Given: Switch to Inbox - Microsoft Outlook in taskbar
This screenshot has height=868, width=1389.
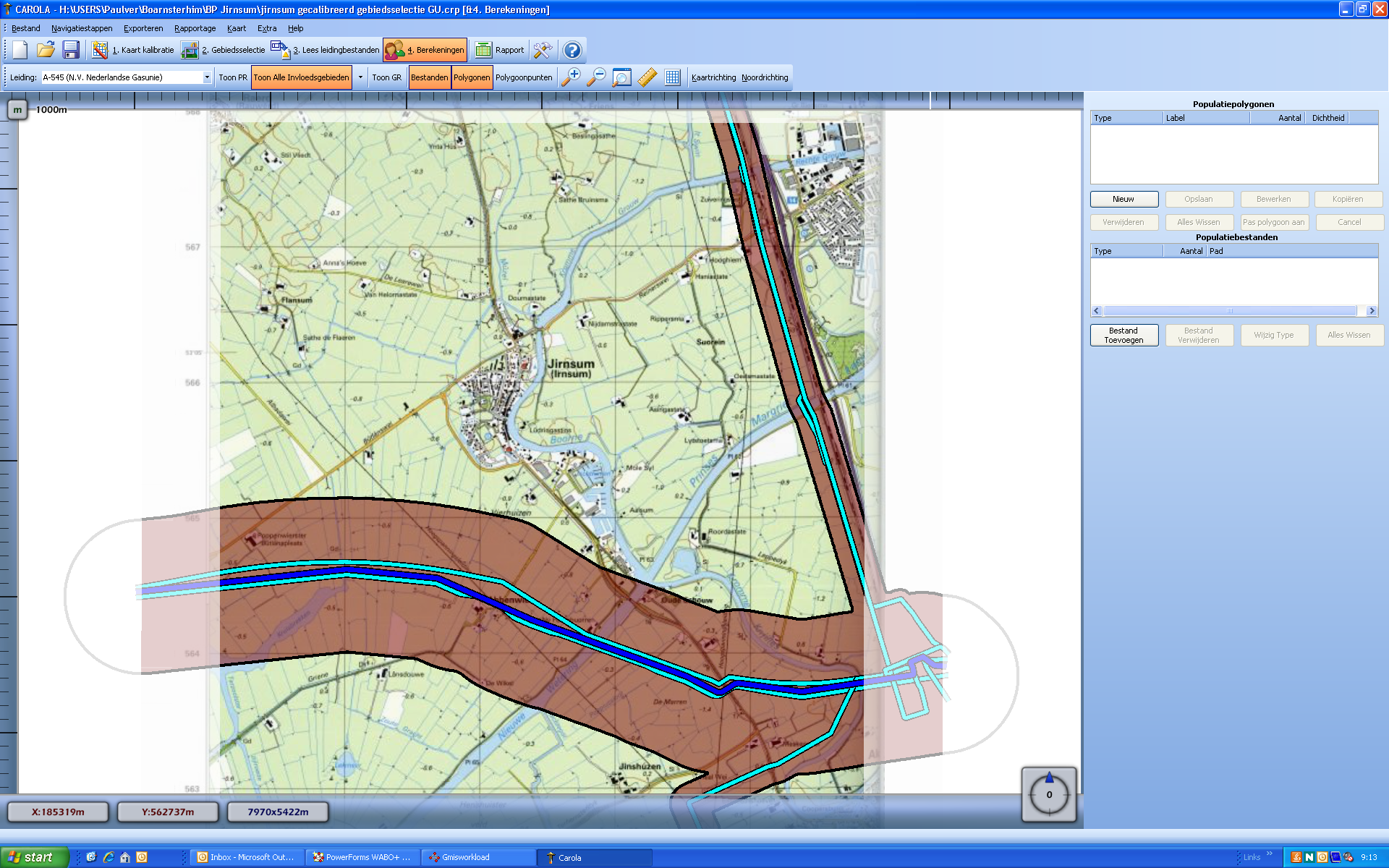Looking at the screenshot, I should click(247, 857).
